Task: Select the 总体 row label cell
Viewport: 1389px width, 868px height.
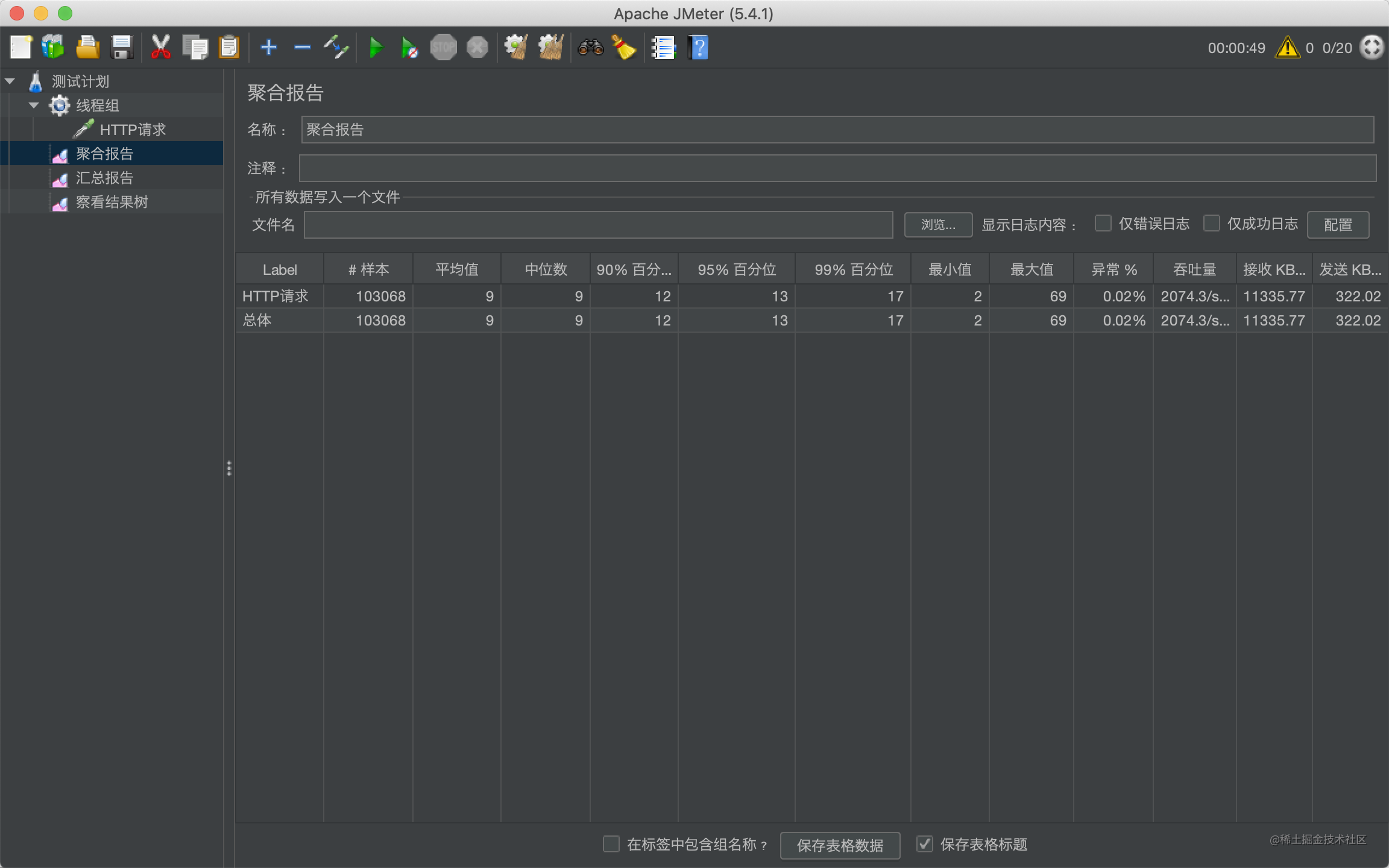Action: (280, 320)
